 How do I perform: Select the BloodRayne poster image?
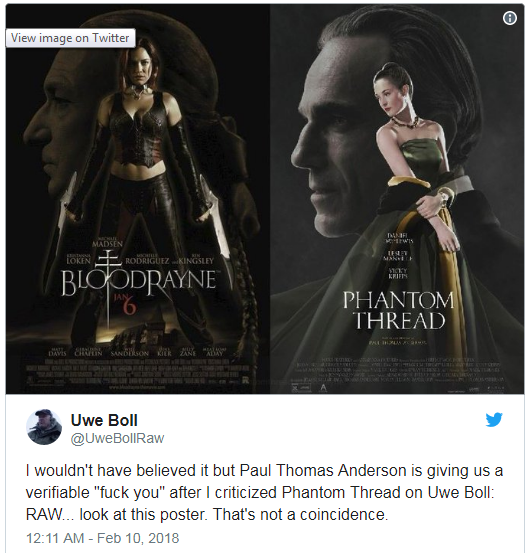138,199
